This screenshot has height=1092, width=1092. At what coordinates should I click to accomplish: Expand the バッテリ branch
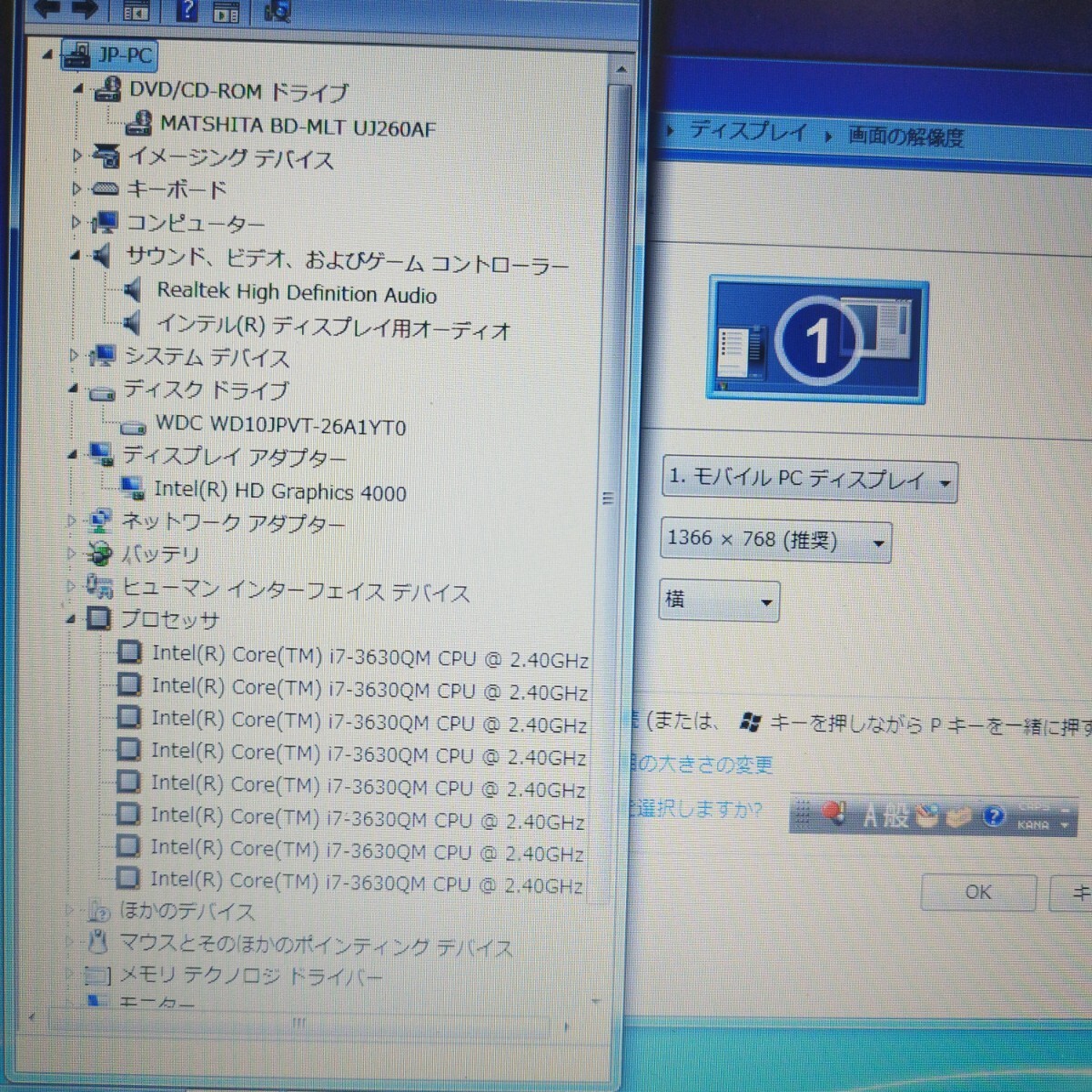tap(72, 552)
